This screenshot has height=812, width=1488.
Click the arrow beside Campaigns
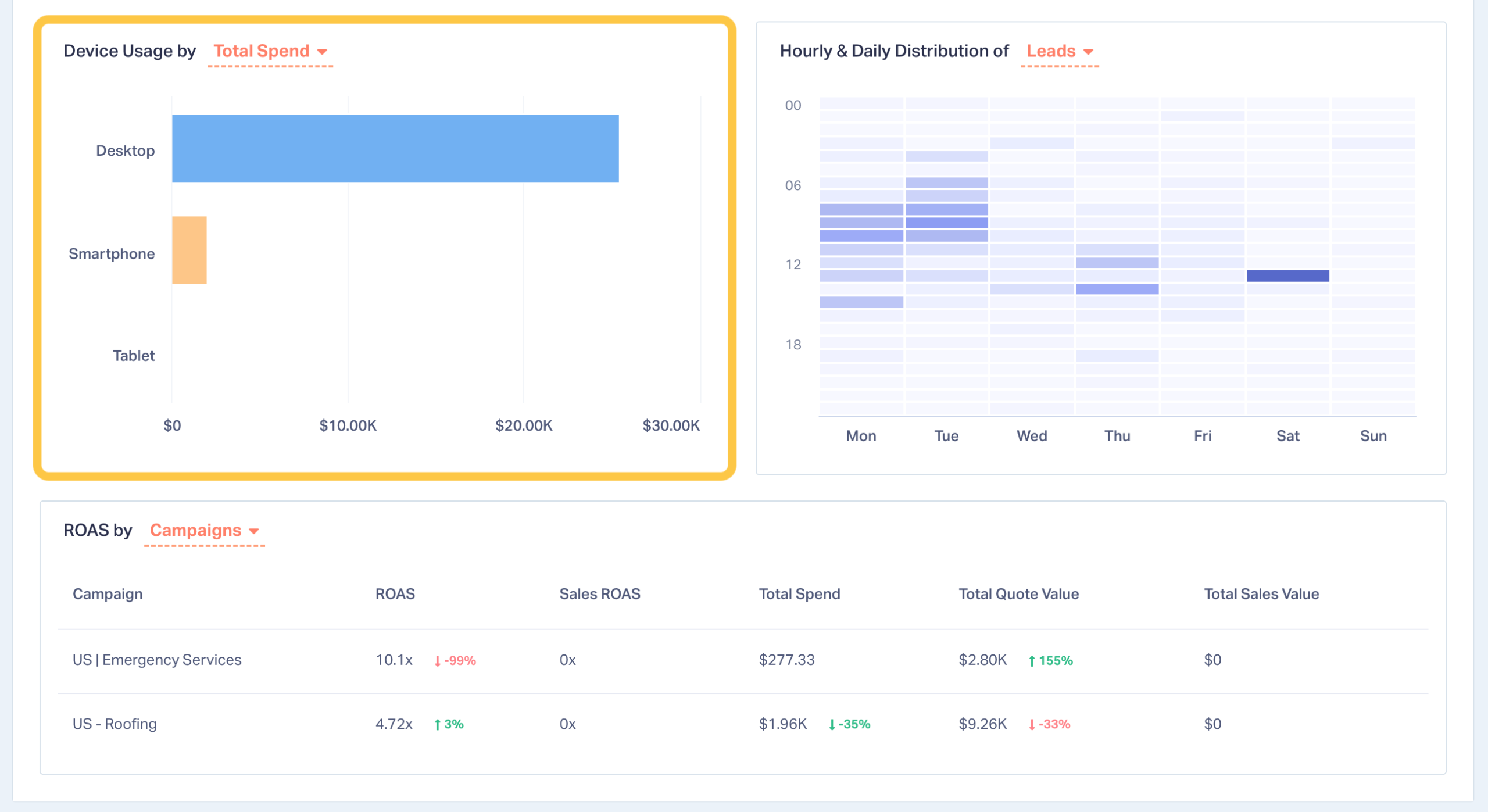pos(254,532)
